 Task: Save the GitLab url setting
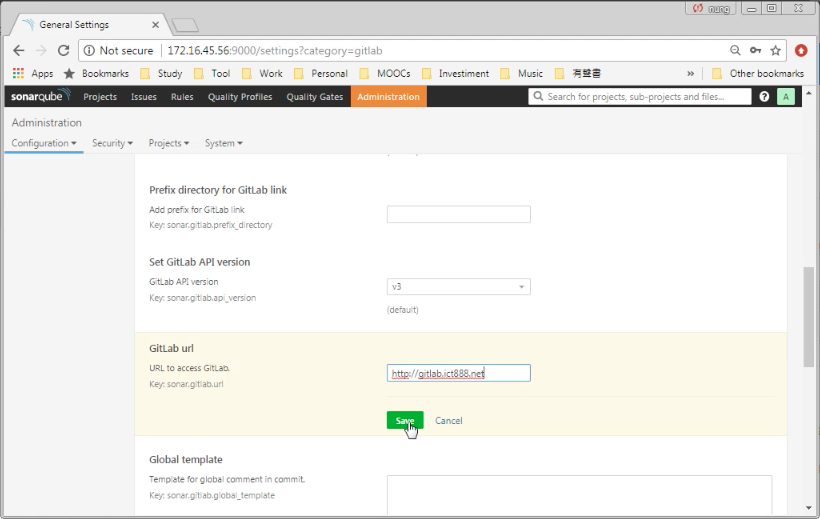tap(405, 420)
